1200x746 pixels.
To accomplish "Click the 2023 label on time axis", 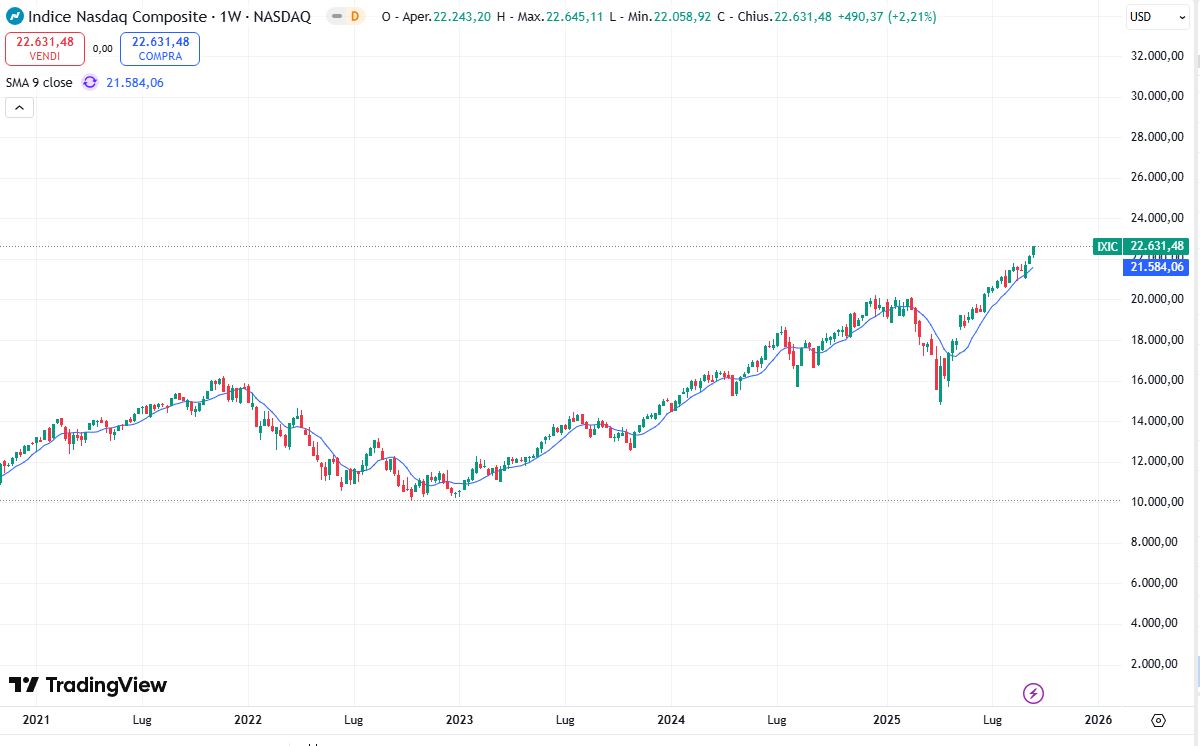I will tap(459, 720).
